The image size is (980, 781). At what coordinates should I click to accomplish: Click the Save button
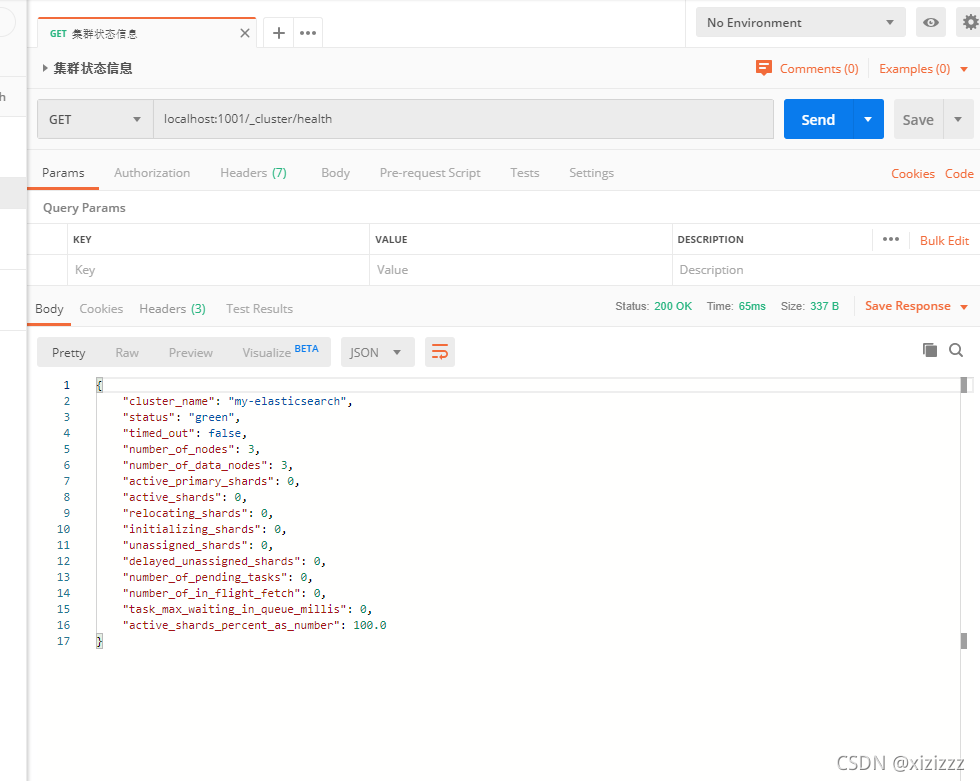click(918, 119)
